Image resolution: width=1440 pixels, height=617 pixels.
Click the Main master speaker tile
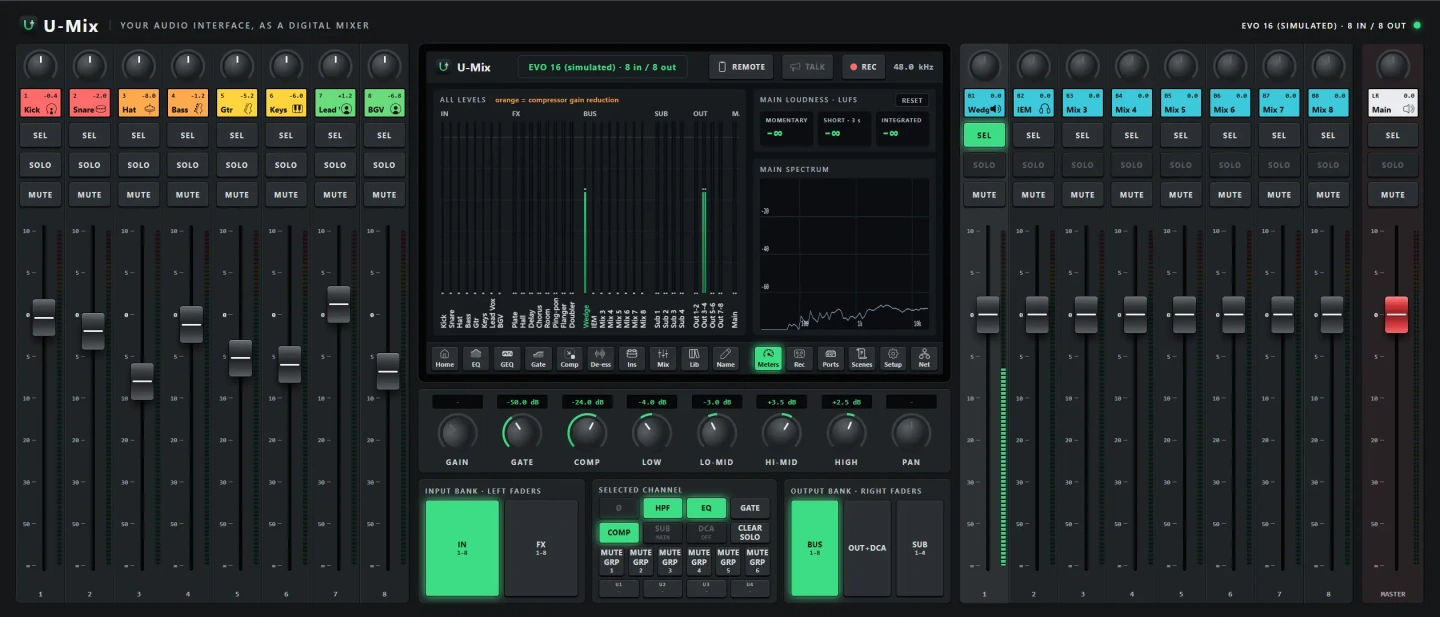(1393, 103)
